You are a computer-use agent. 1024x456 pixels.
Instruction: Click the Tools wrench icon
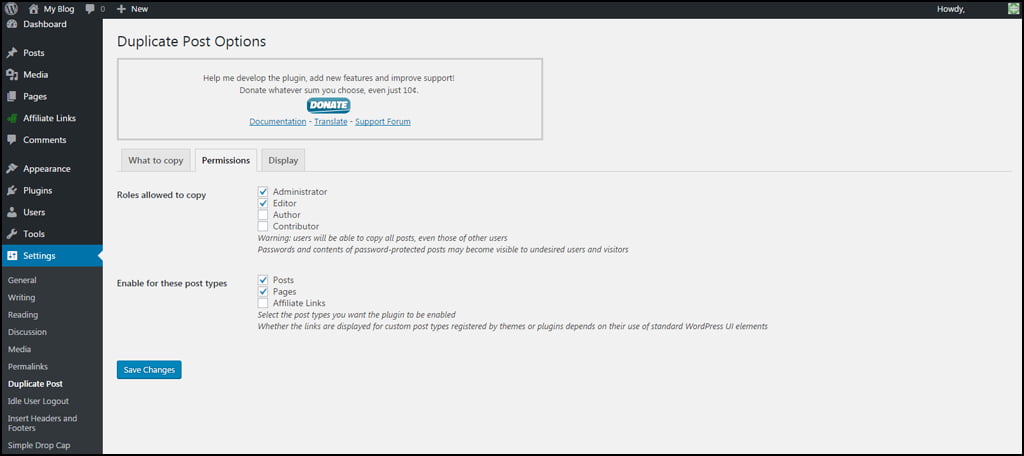12,234
